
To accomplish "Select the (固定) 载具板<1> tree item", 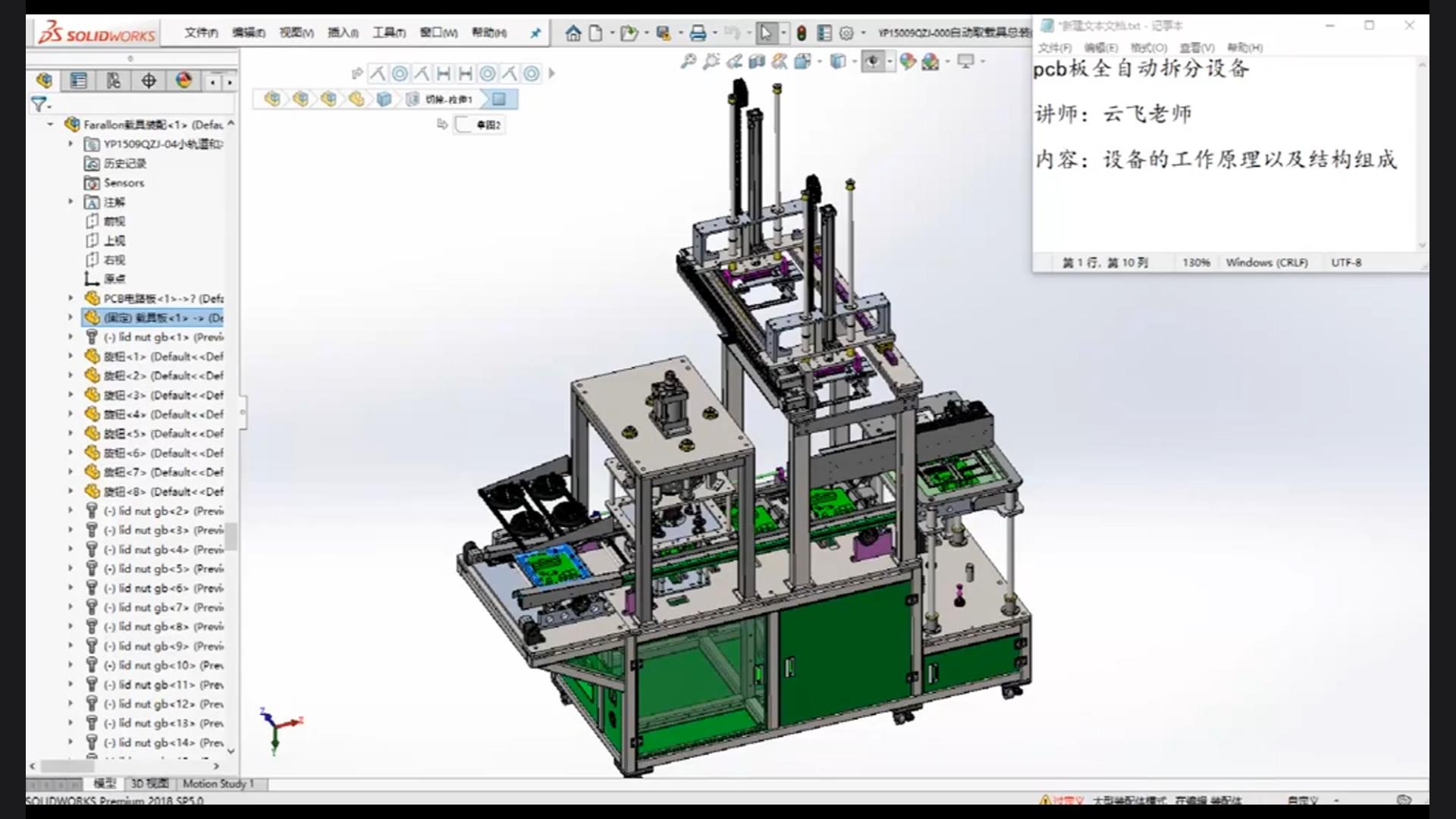I will tap(154, 318).
